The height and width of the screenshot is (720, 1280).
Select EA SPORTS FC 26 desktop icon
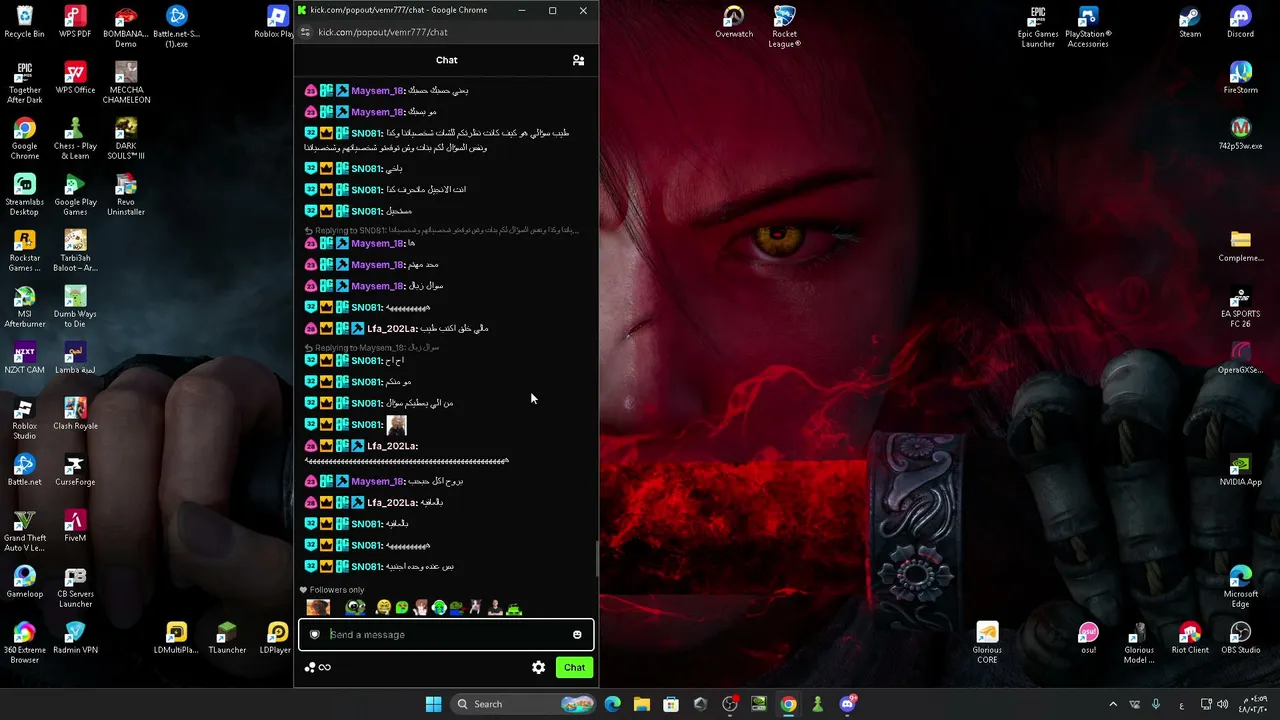[x=1240, y=306]
